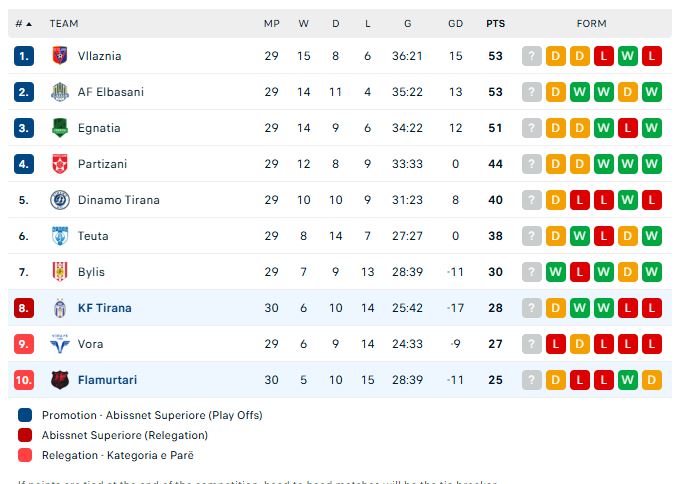The height and width of the screenshot is (484, 677).
Task: Click the AF Elbasani club crest
Action: coord(60,92)
